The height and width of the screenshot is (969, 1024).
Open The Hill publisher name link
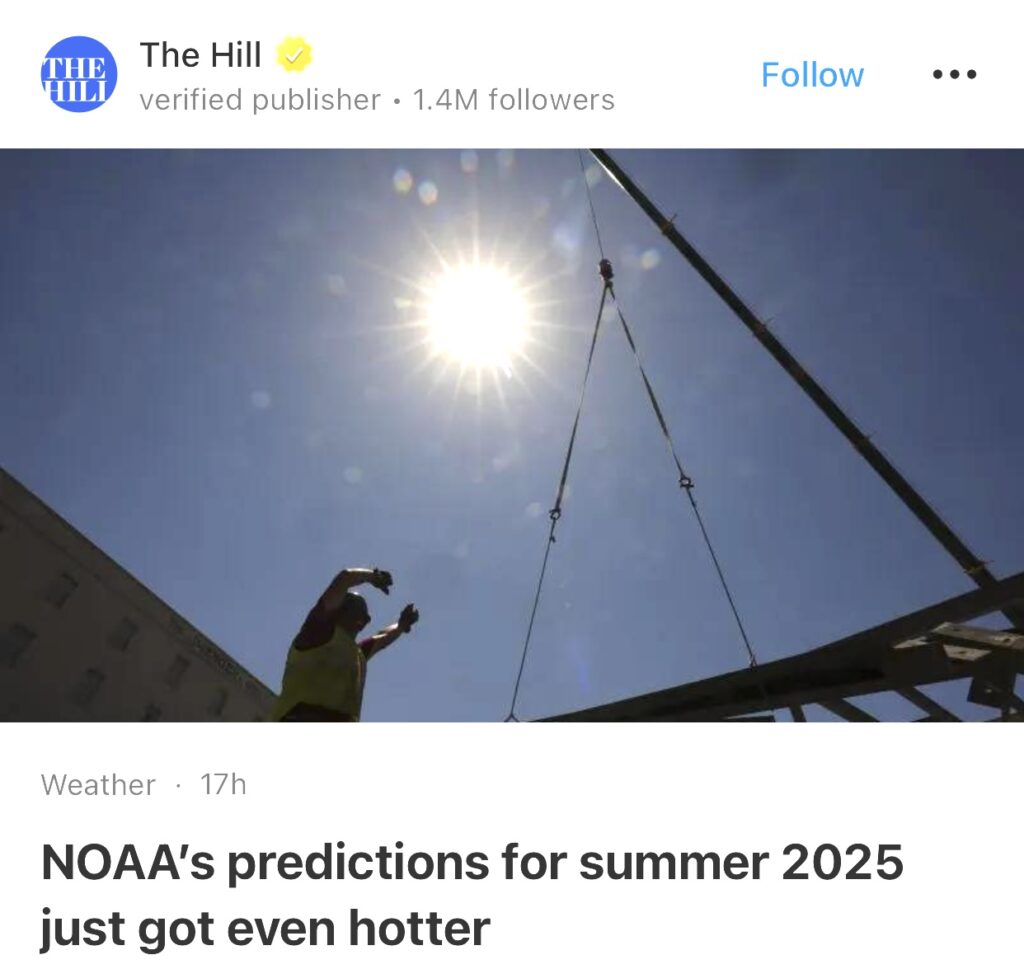(200, 55)
